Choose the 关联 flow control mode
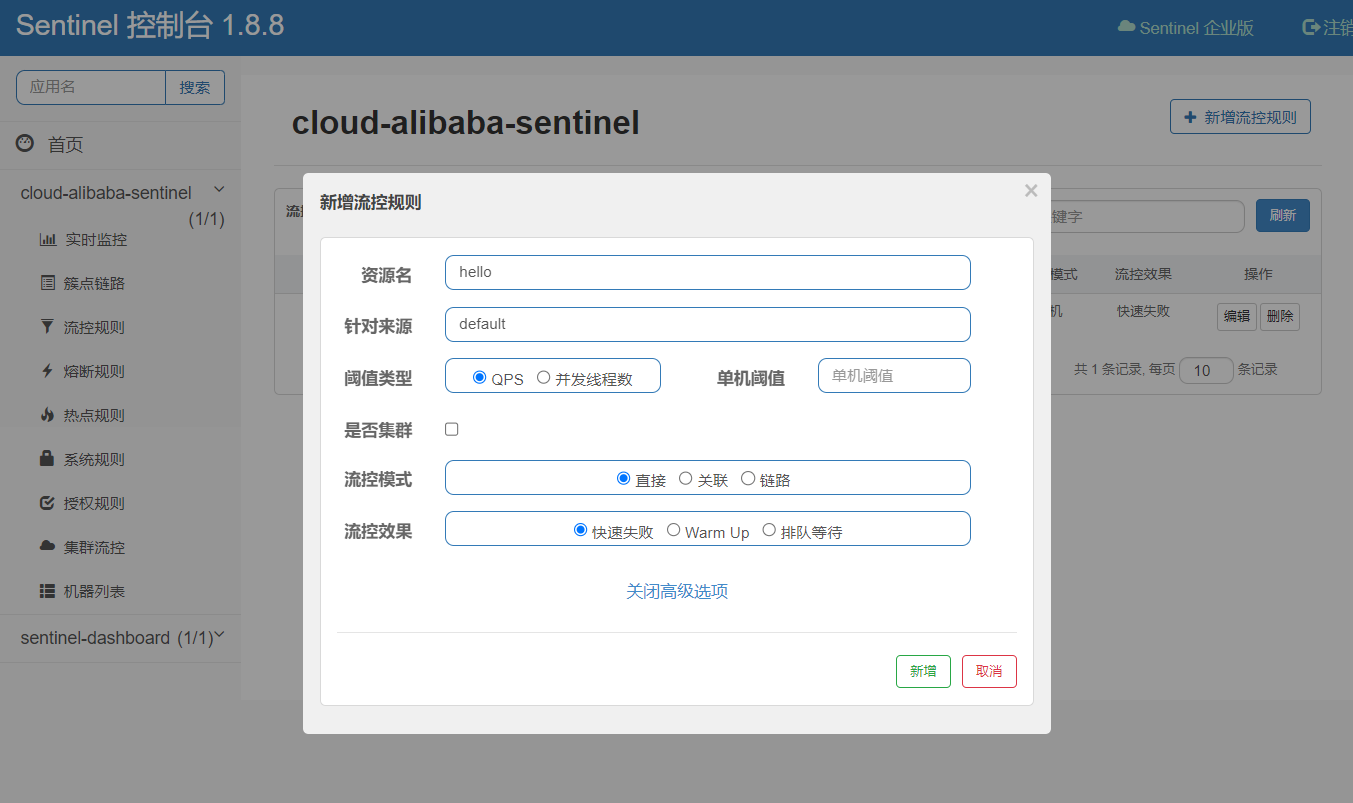Image resolution: width=1353 pixels, height=803 pixels. coord(686,479)
